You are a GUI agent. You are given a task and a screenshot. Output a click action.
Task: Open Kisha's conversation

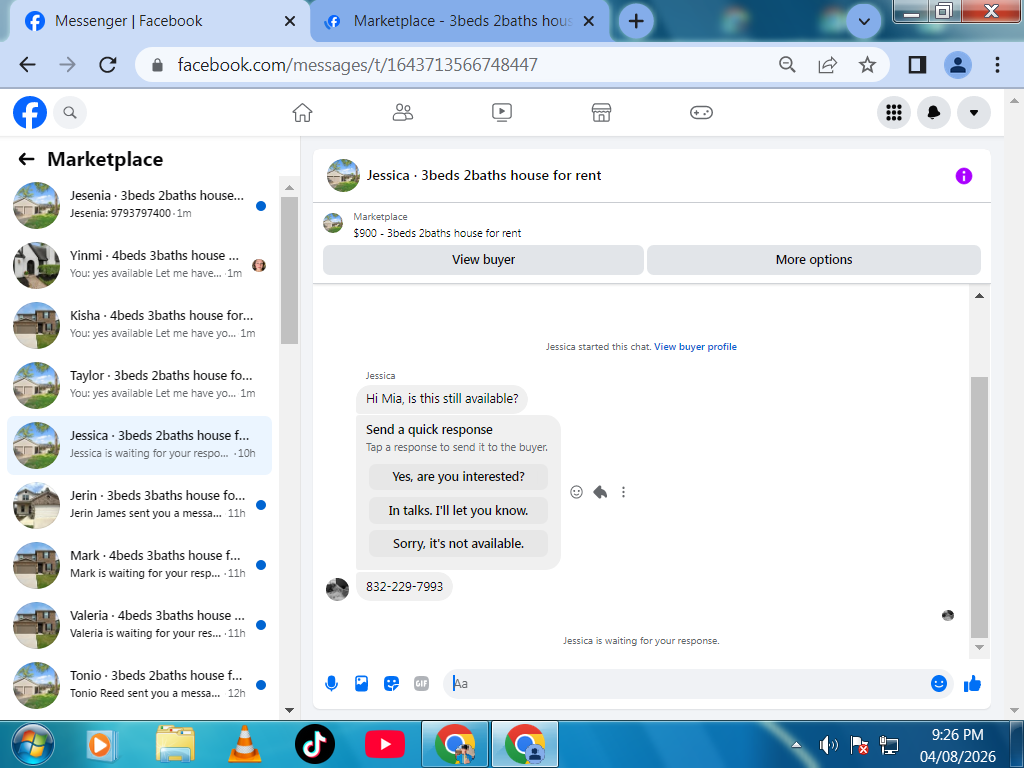point(139,325)
